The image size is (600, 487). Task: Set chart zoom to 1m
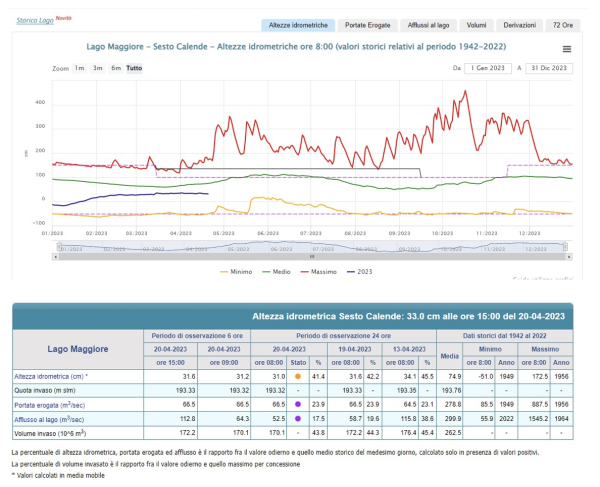tap(78, 68)
